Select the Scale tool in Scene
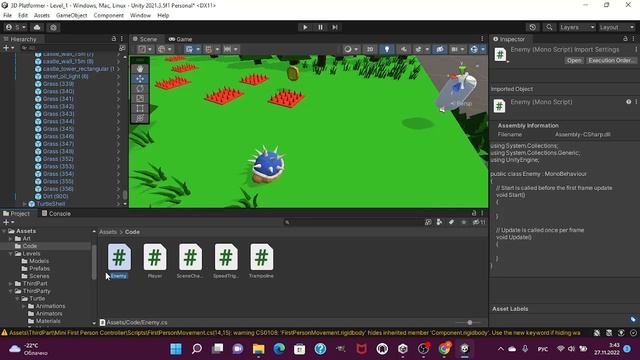Viewport: 640px width, 360px height. tap(140, 98)
